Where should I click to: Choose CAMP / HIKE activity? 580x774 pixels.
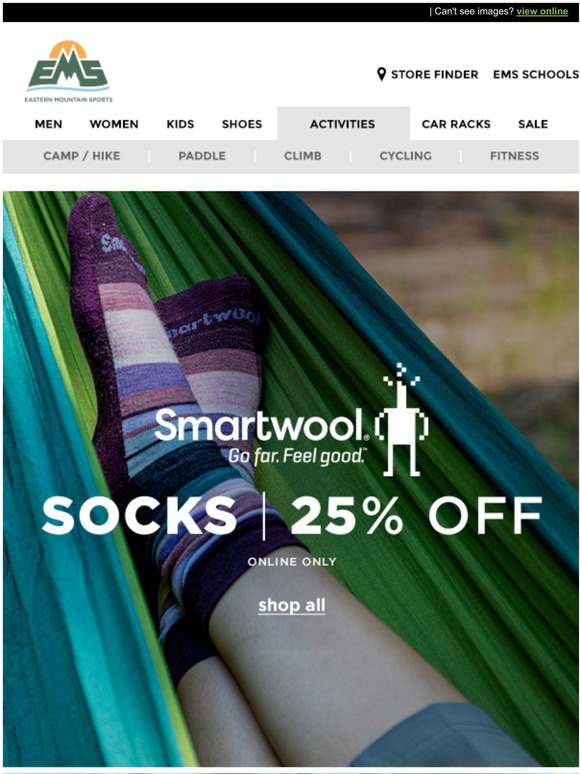tap(81, 156)
